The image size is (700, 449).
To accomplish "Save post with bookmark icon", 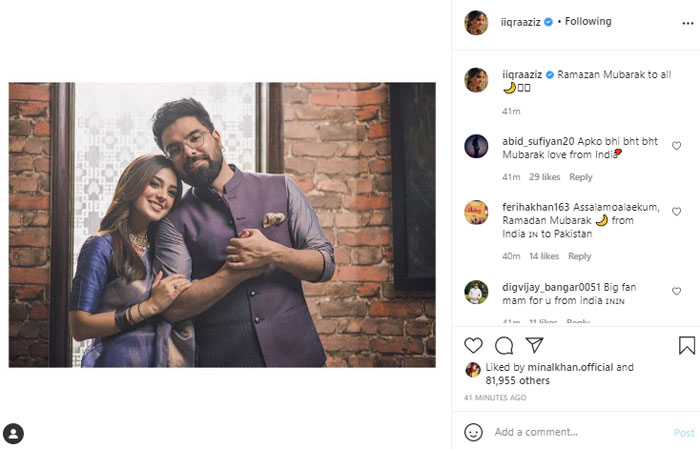I will click(687, 345).
